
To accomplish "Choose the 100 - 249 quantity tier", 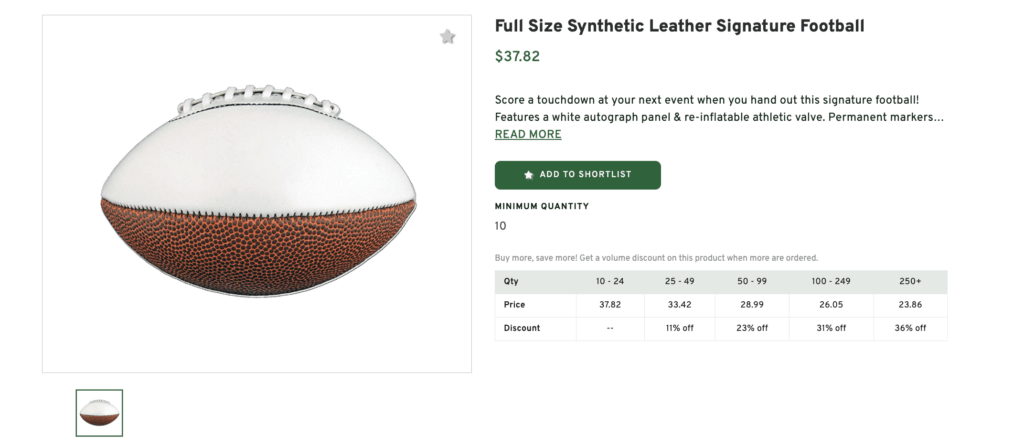I will [829, 281].
